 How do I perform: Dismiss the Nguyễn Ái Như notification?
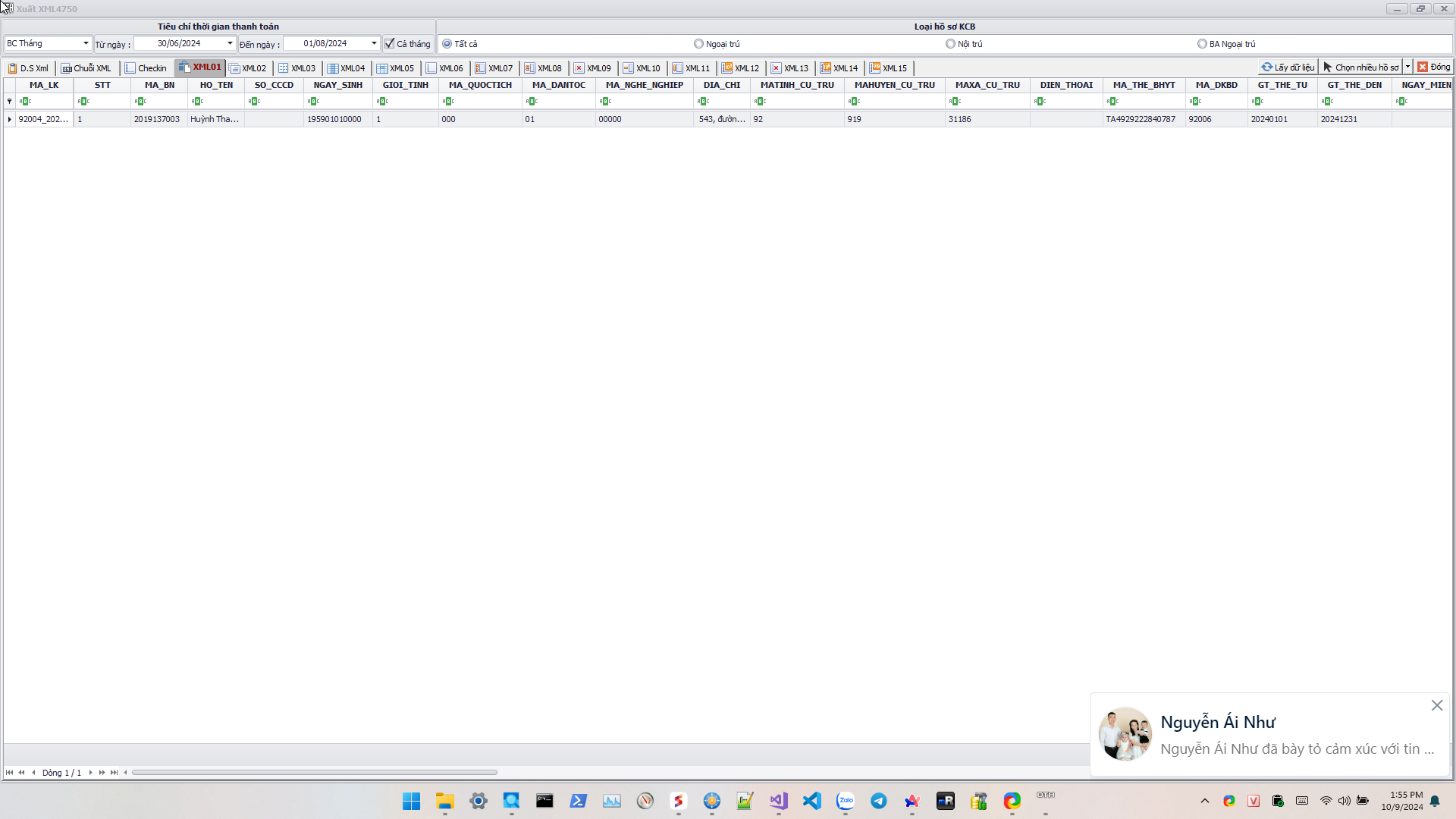(1436, 705)
